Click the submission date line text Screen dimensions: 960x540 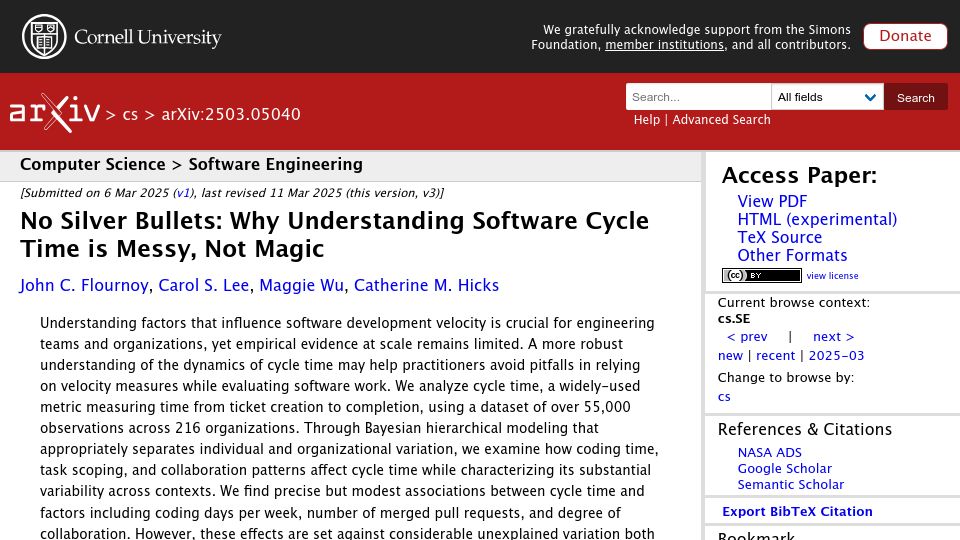(232, 193)
